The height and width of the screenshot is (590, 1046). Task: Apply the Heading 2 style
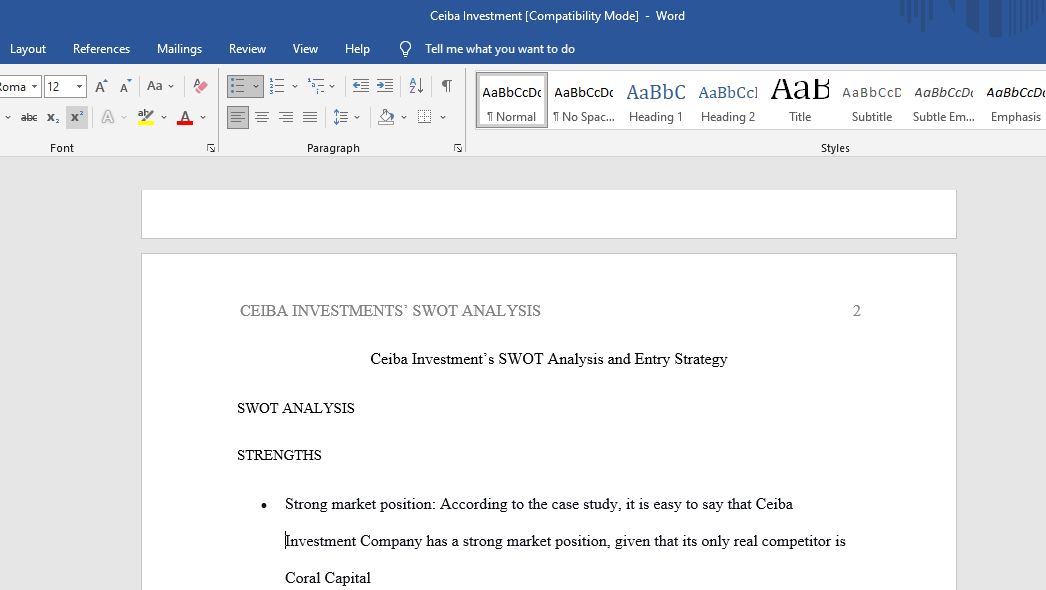pos(728,100)
